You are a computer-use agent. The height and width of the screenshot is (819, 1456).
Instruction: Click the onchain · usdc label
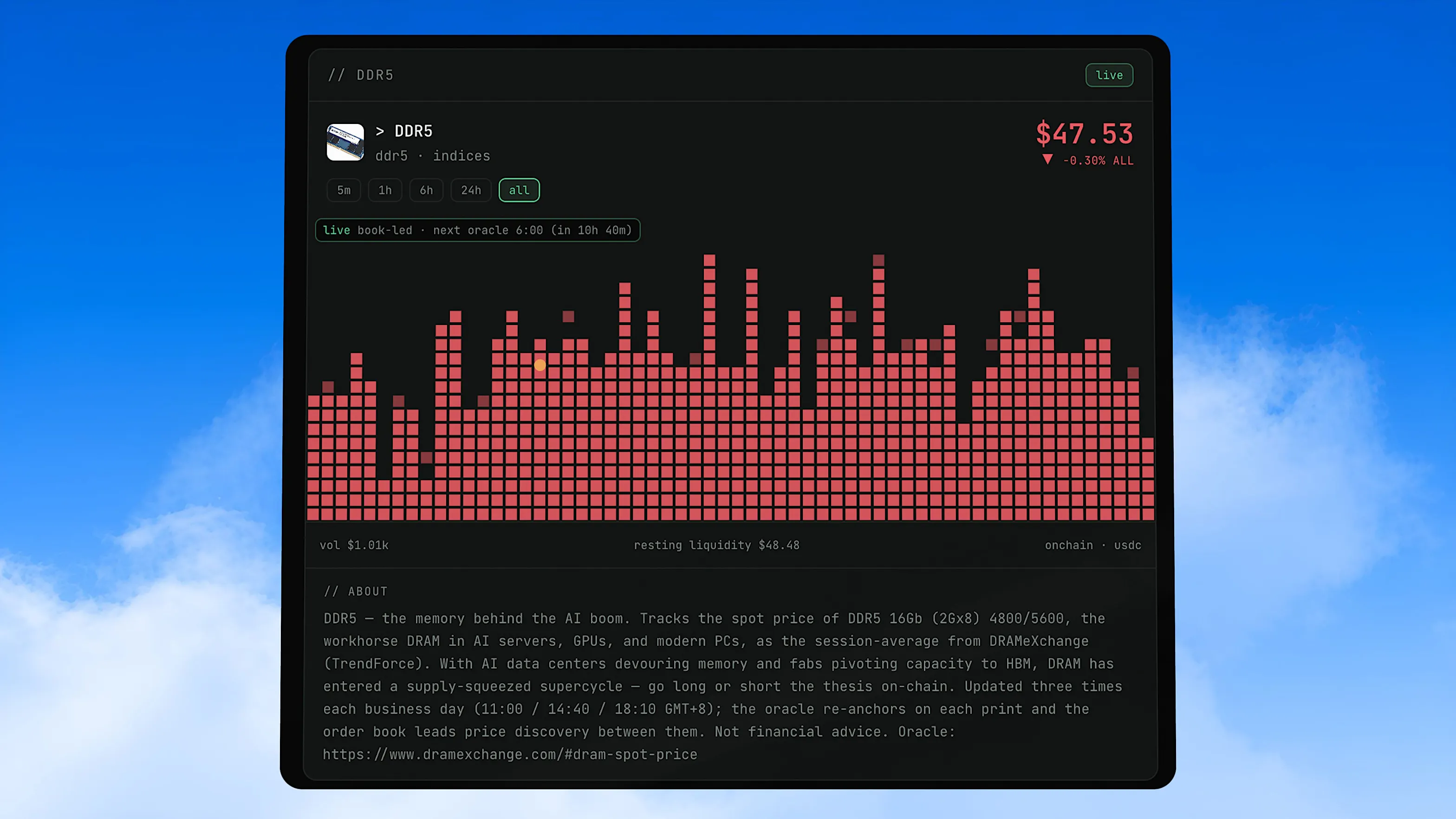click(1092, 545)
